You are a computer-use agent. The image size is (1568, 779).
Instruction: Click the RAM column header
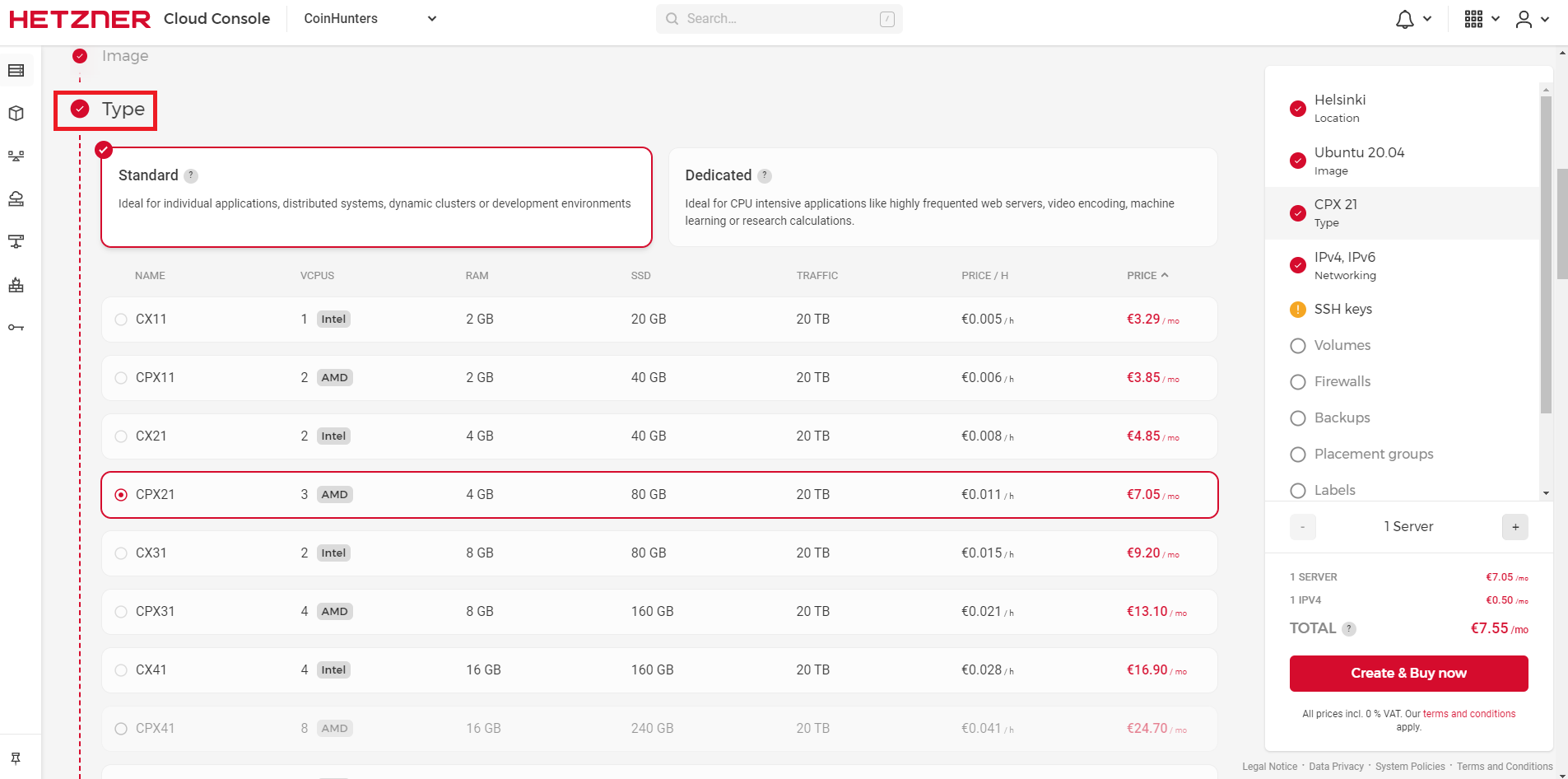[477, 276]
